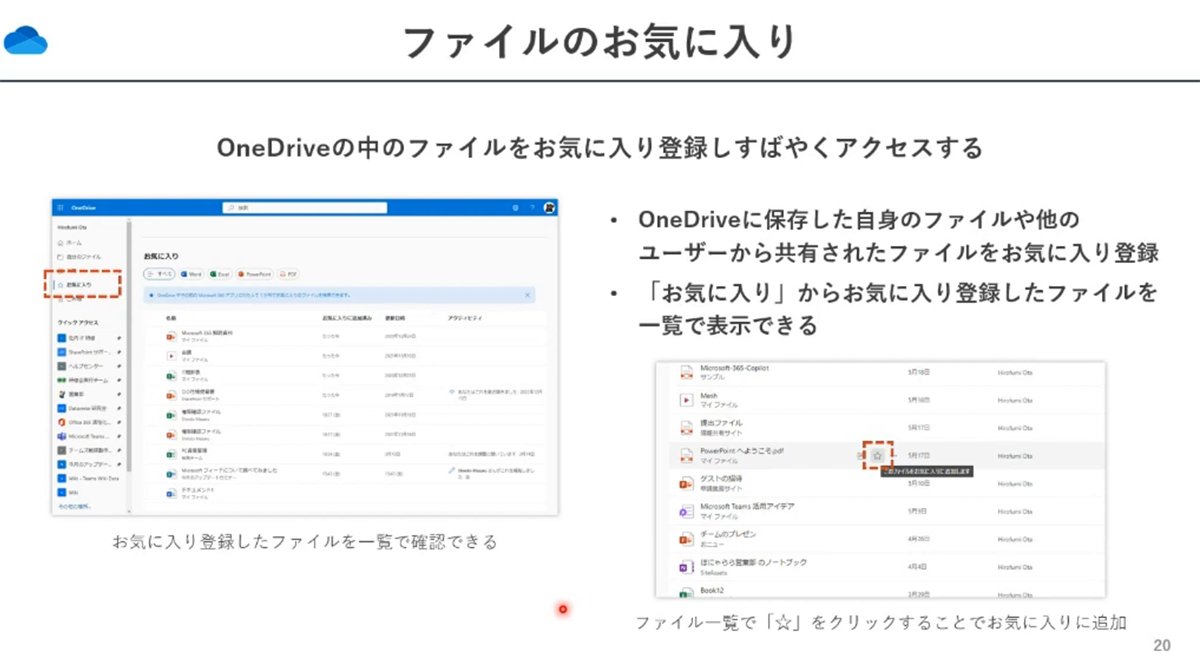Click the search box in the OneDrive header
Viewport: 1200px width, 667px height.
(x=304, y=208)
